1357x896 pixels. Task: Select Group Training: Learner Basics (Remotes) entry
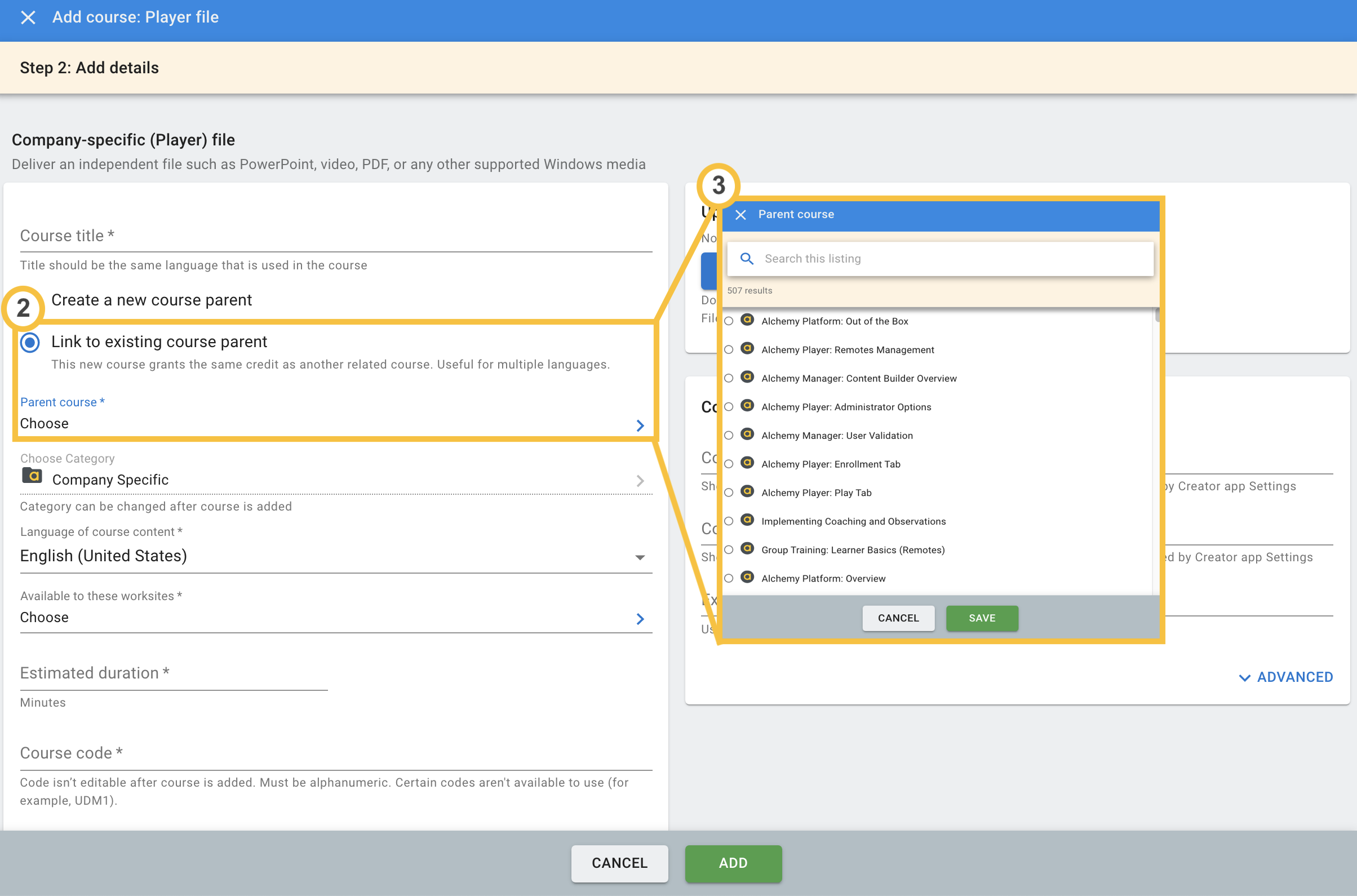tap(853, 549)
